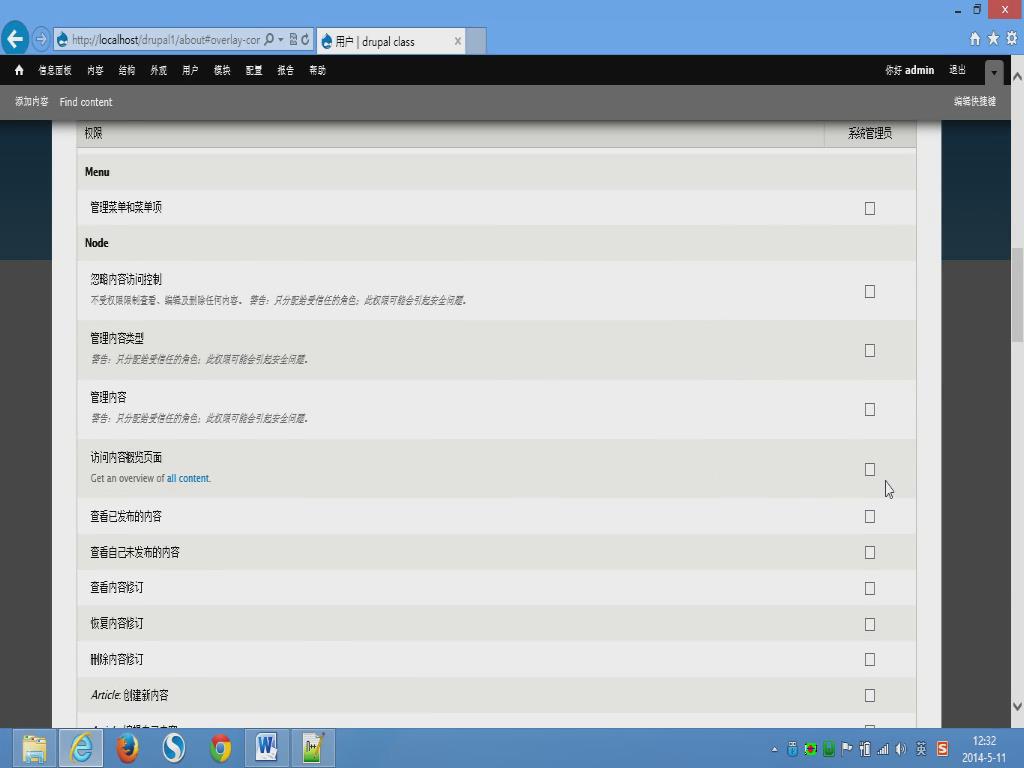Screen dimensions: 1024x768
Task: Open the 信息面板 admin menu
Action: click(x=55, y=70)
